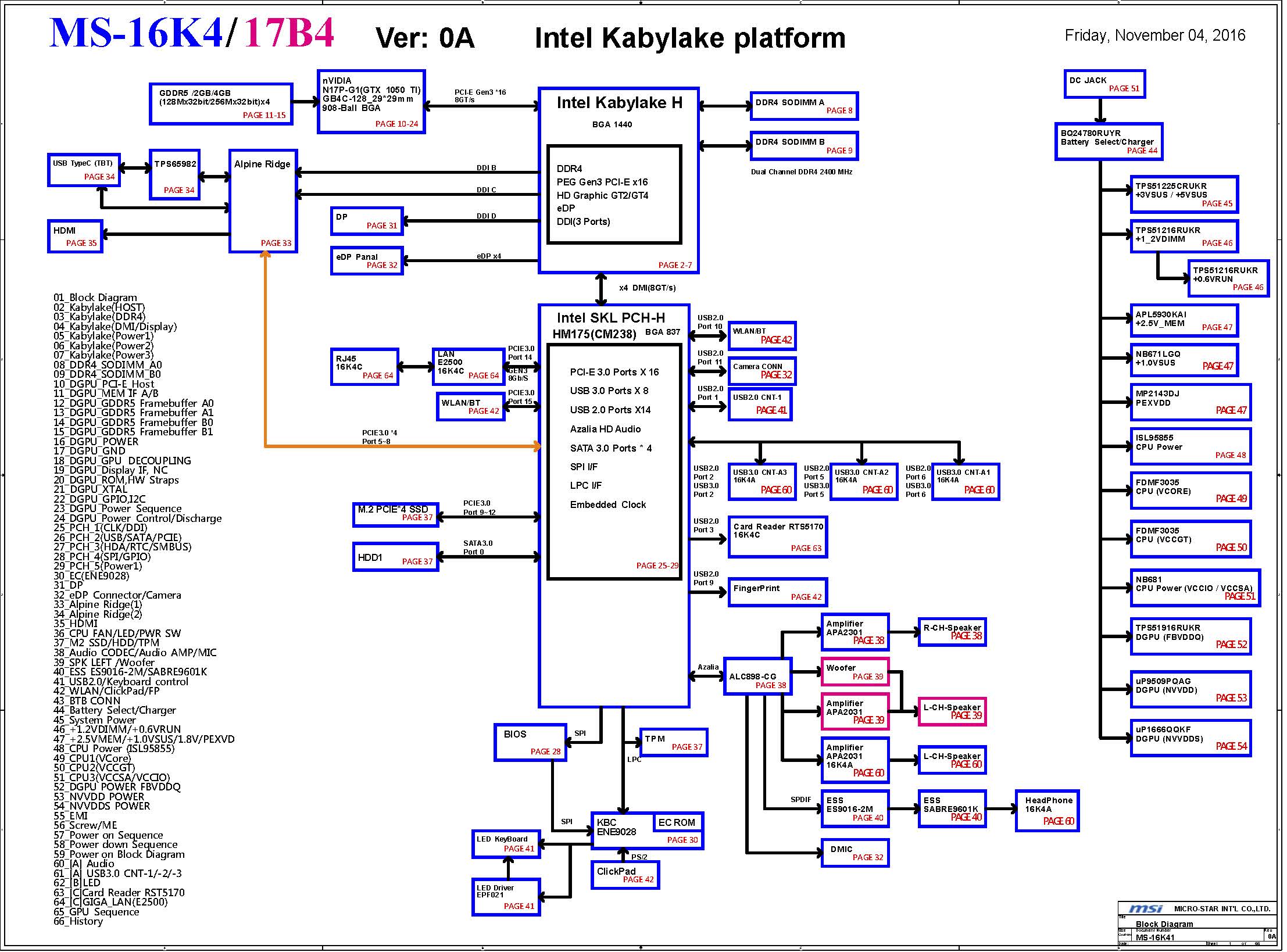
Task: Click the MP2143DJ PEXVDD block
Action: 1191,402
